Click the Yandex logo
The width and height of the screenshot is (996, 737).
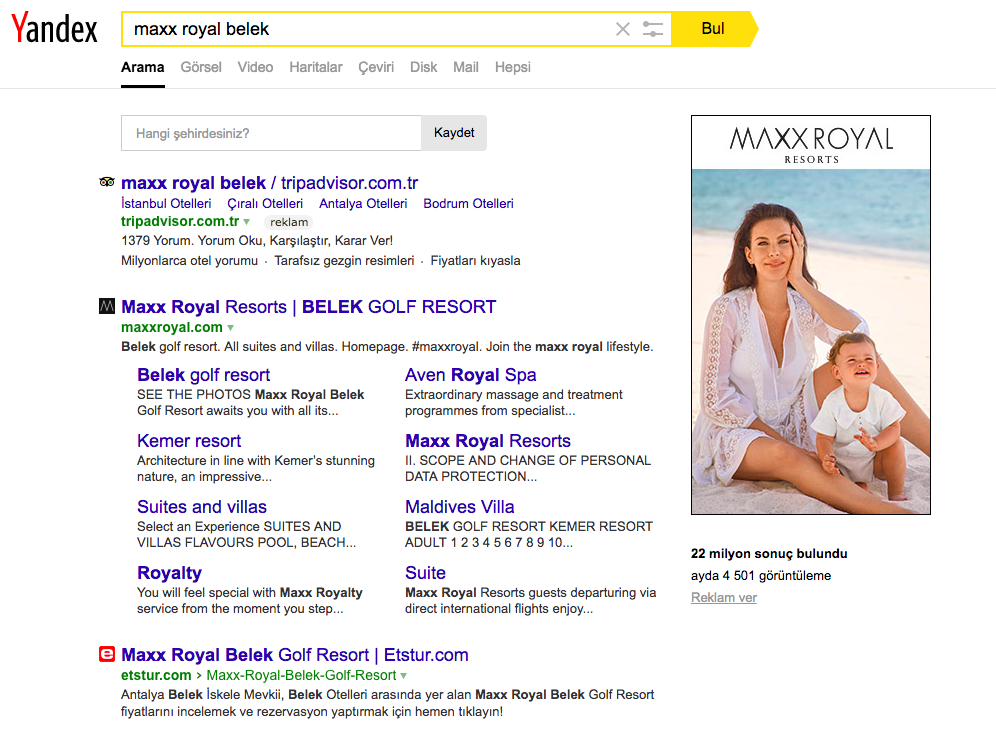55,29
